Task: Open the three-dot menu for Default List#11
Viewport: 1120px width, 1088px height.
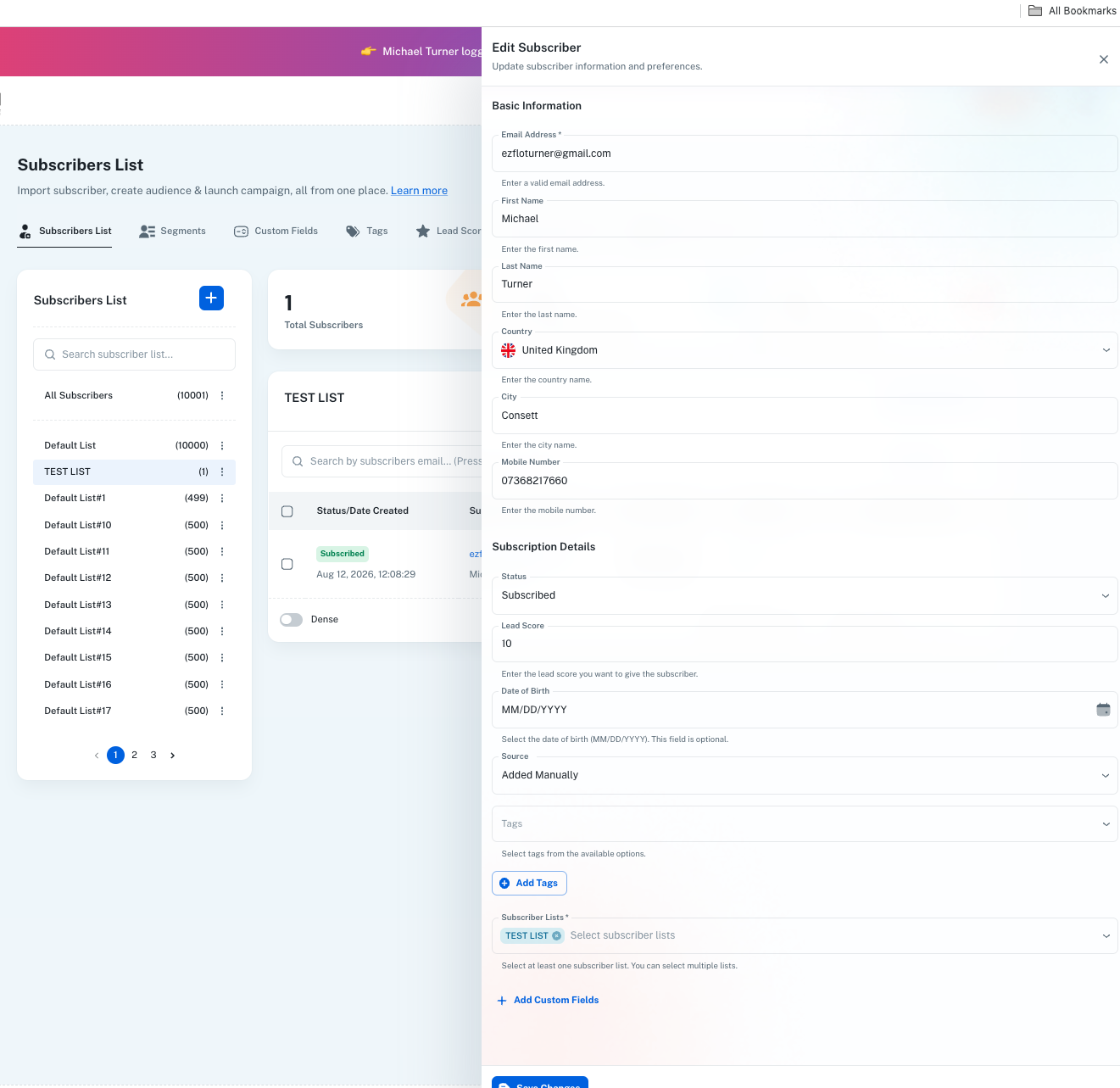Action: 222,551
